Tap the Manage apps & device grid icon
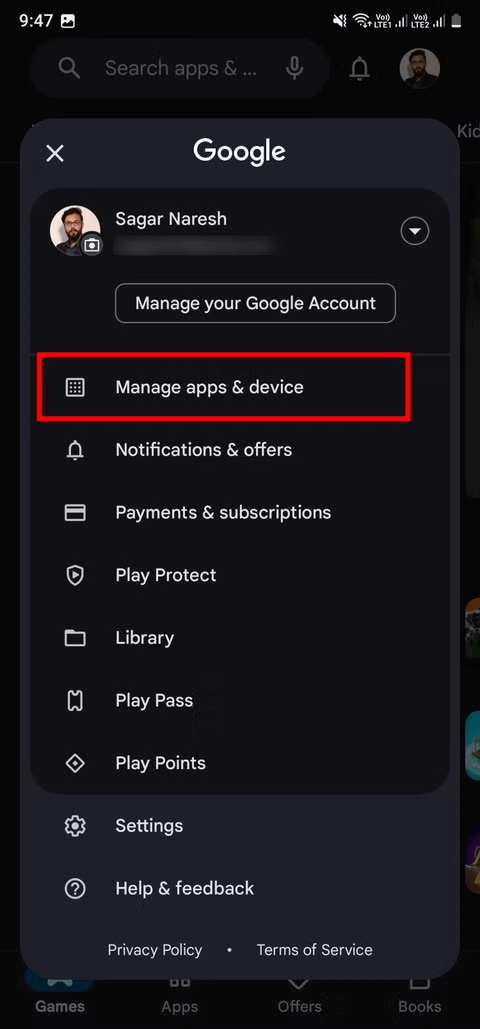This screenshot has height=1029, width=480. pos(75,387)
